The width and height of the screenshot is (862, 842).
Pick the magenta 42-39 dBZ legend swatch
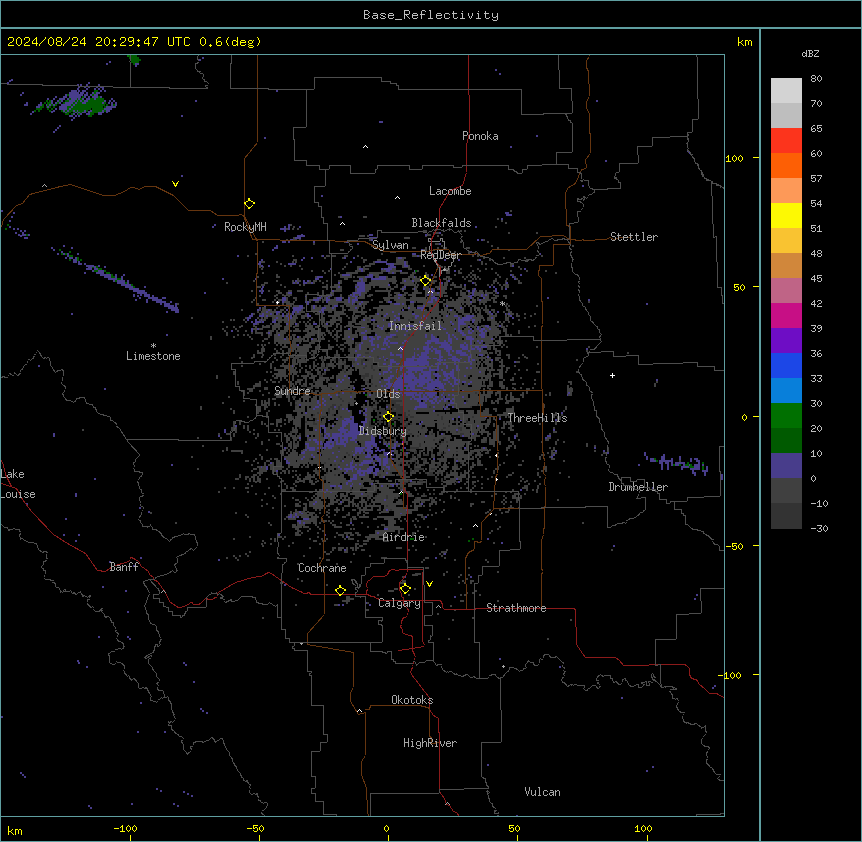click(786, 315)
